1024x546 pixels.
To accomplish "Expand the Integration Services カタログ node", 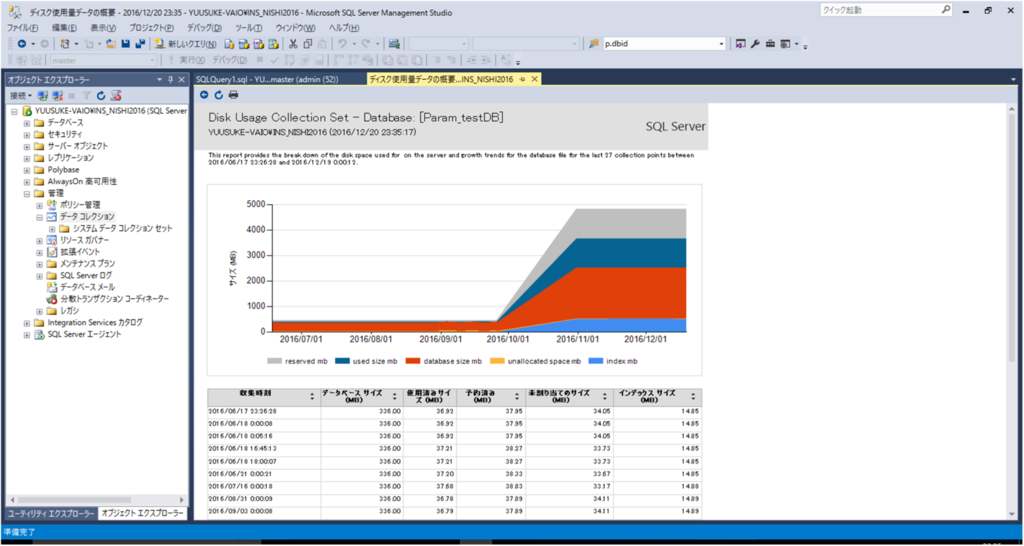I will pos(27,323).
